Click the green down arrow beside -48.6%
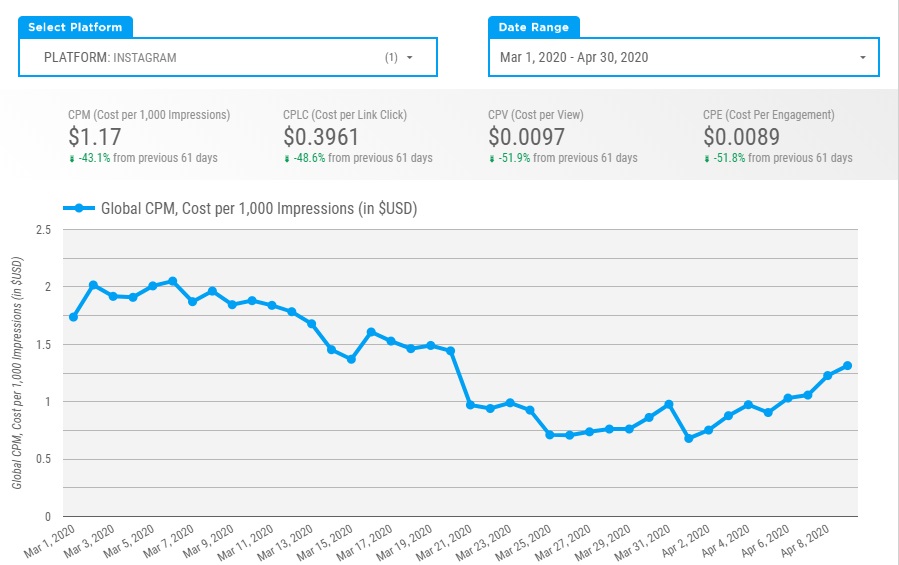The width and height of the screenshot is (899, 565). tap(287, 159)
